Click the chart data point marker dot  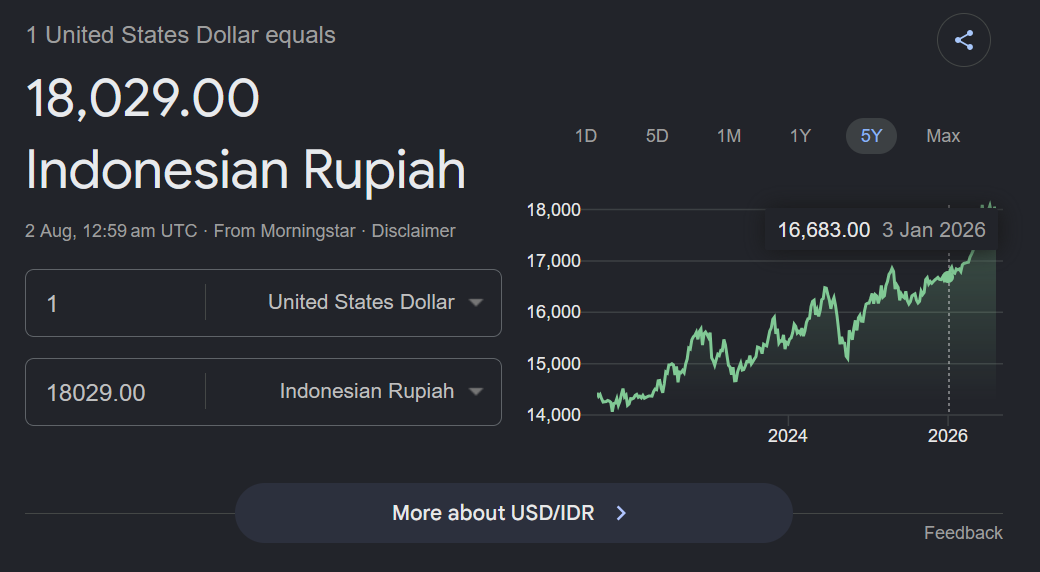coord(948,276)
